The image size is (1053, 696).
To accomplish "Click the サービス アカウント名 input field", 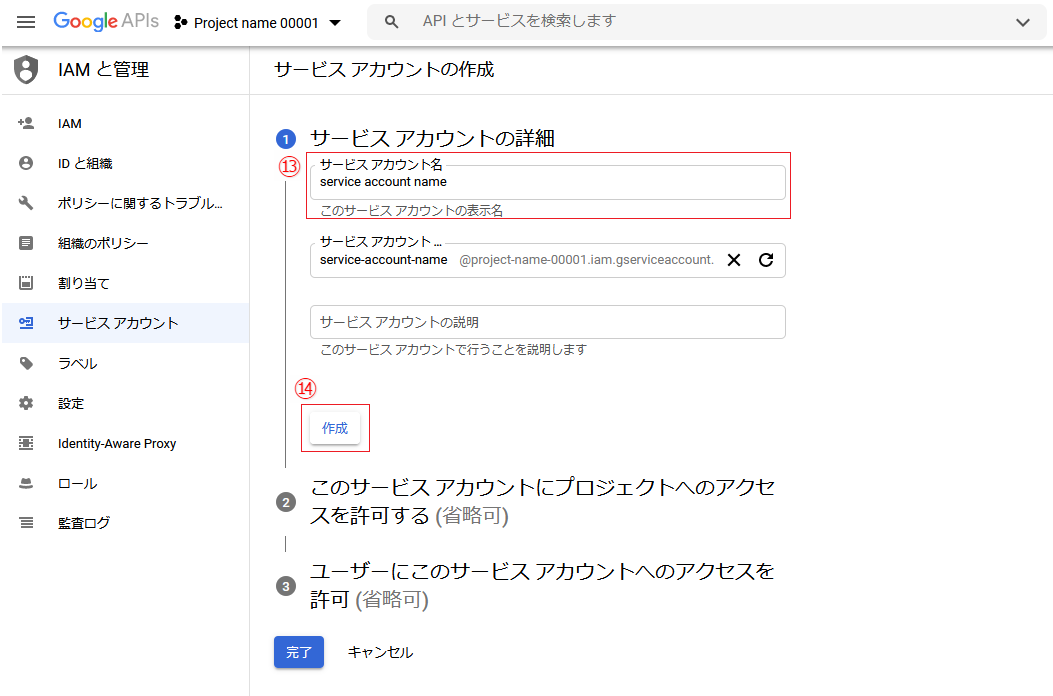I will click(547, 183).
